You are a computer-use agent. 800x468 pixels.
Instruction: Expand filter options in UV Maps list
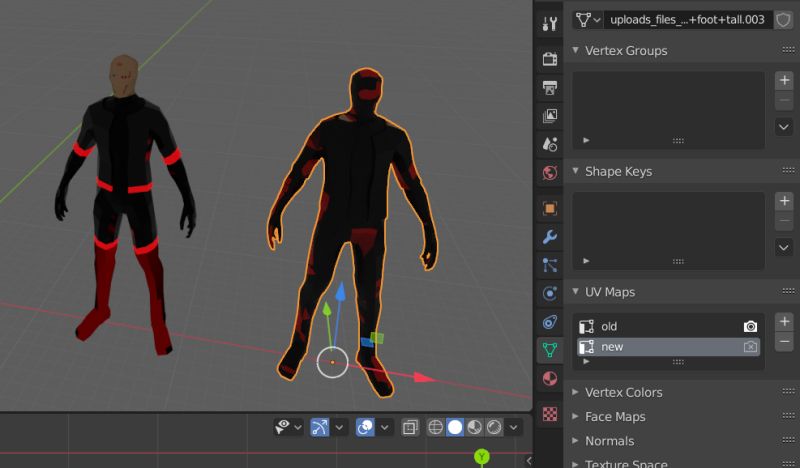point(586,361)
